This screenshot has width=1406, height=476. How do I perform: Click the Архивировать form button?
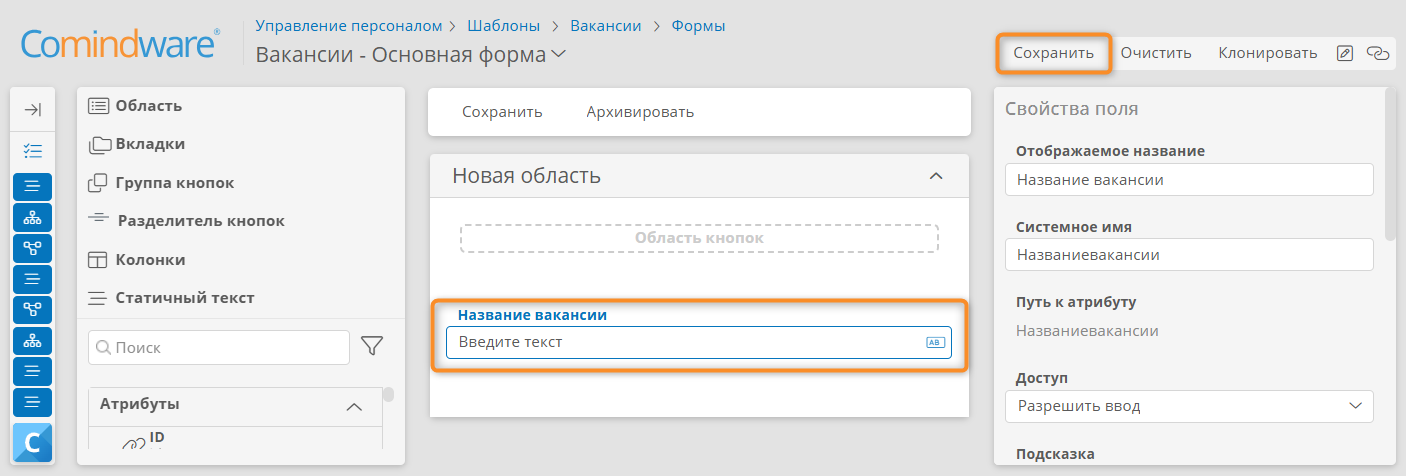640,112
